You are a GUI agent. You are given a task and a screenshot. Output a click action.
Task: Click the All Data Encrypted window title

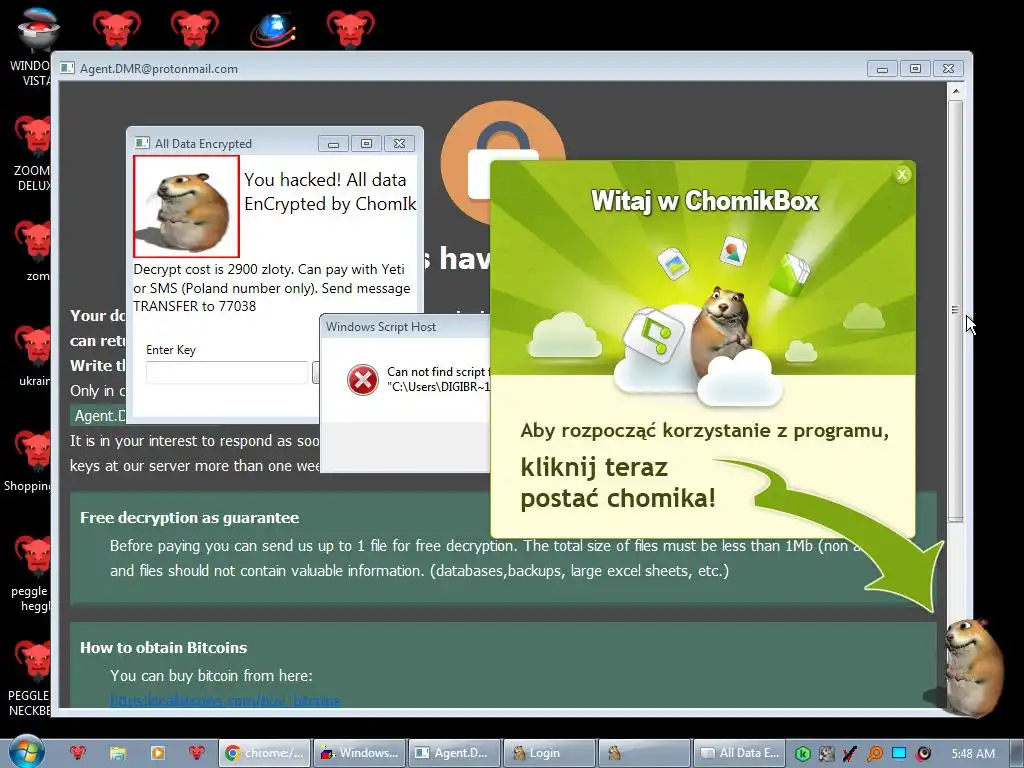[x=203, y=144]
